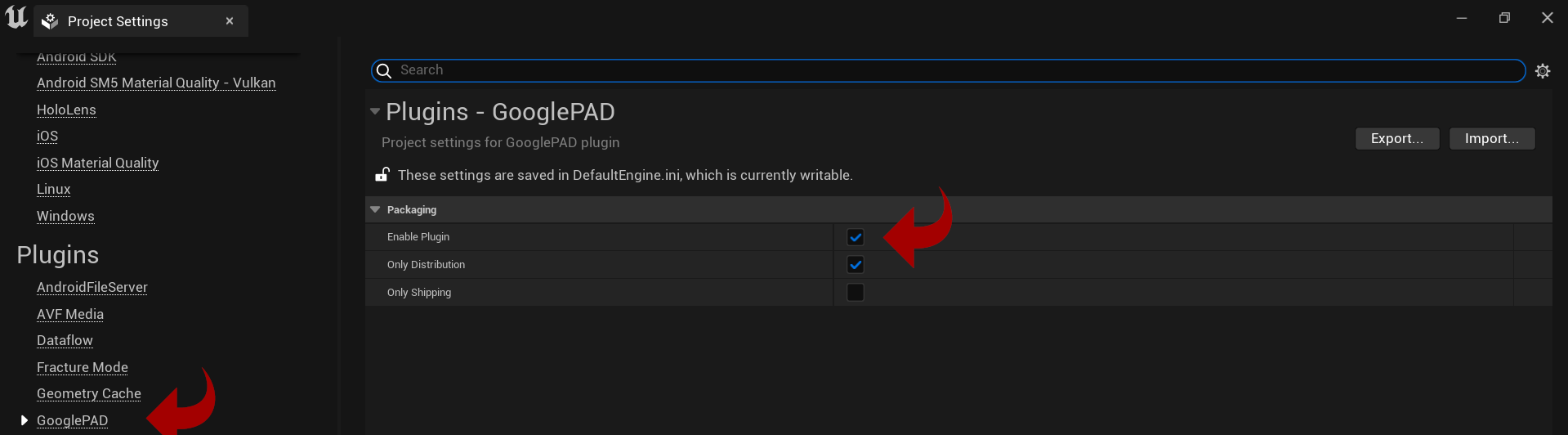Click the Unreal Engine logo icon
Screen dimensions: 1568x435
tap(16, 17)
